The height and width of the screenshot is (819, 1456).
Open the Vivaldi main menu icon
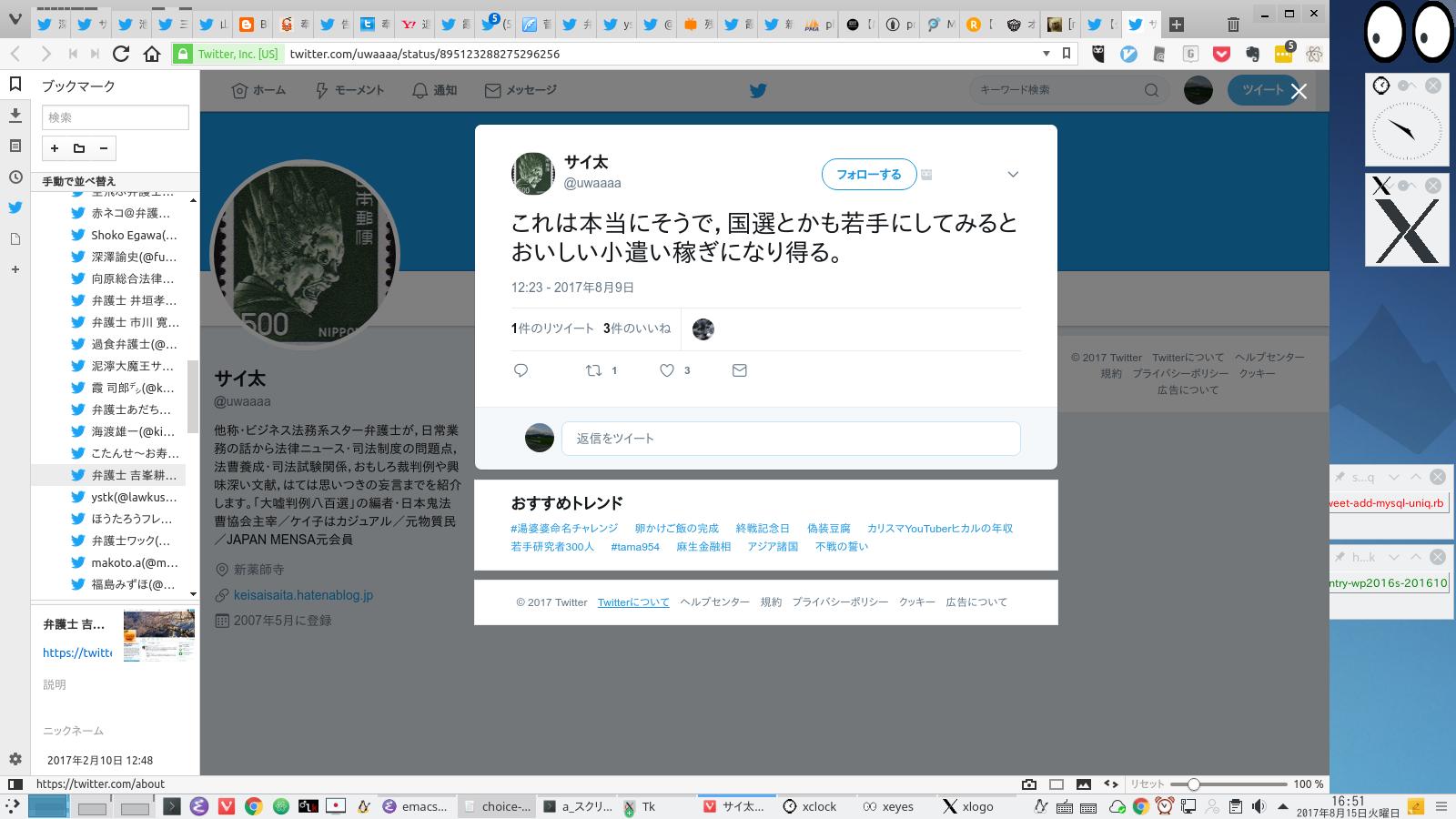(15, 17)
